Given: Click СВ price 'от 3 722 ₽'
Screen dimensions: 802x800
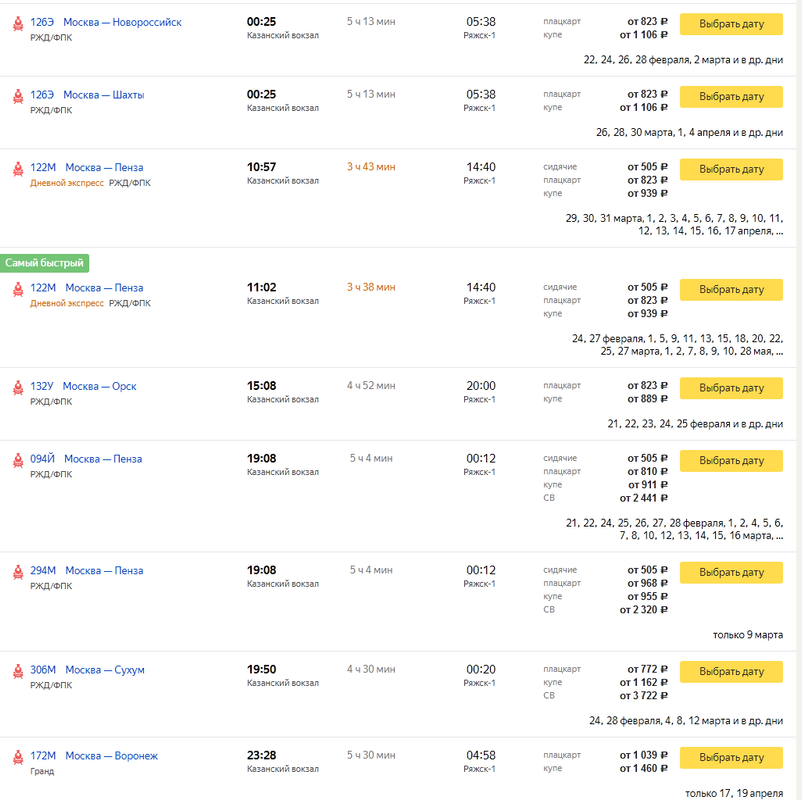Looking at the screenshot, I should tap(643, 695).
